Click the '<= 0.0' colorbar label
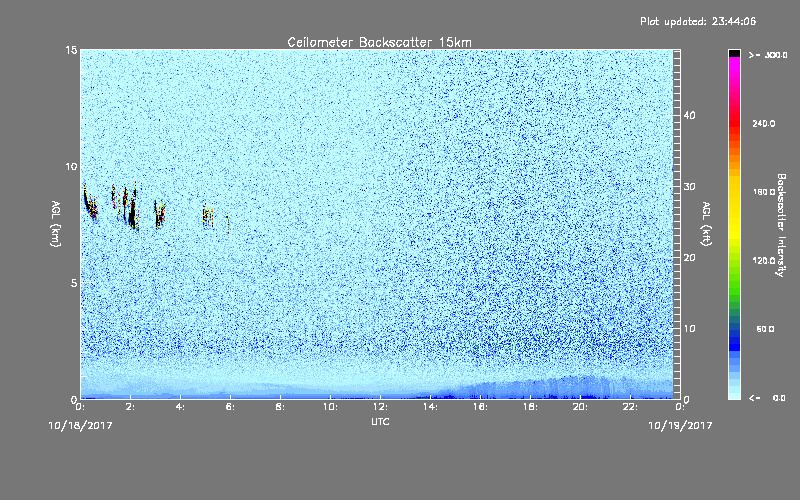 pyautogui.click(x=767, y=398)
